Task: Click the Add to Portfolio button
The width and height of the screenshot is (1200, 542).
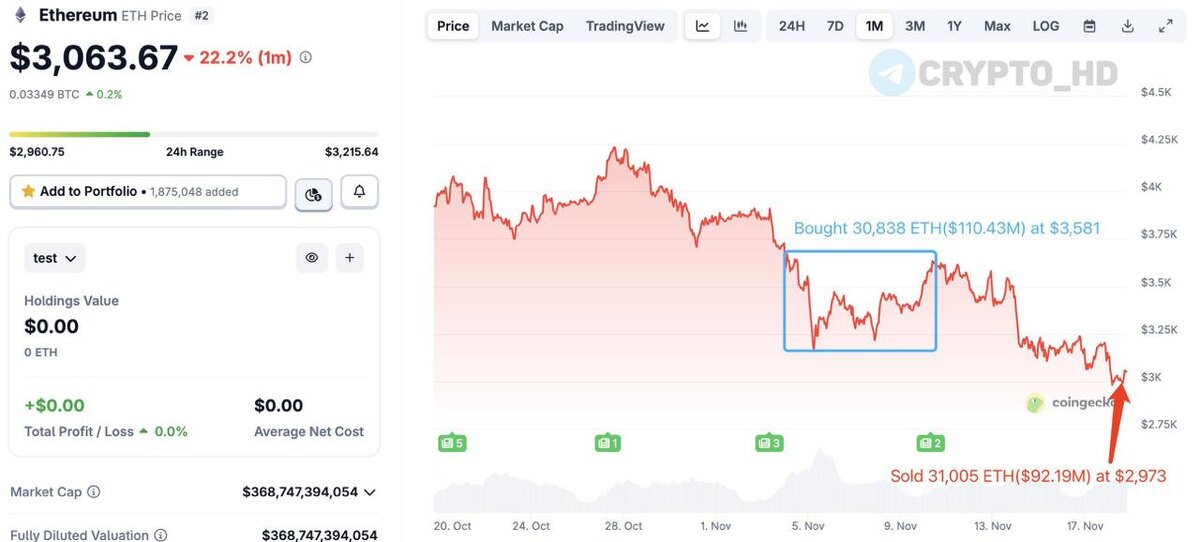Action: pyautogui.click(x=148, y=192)
